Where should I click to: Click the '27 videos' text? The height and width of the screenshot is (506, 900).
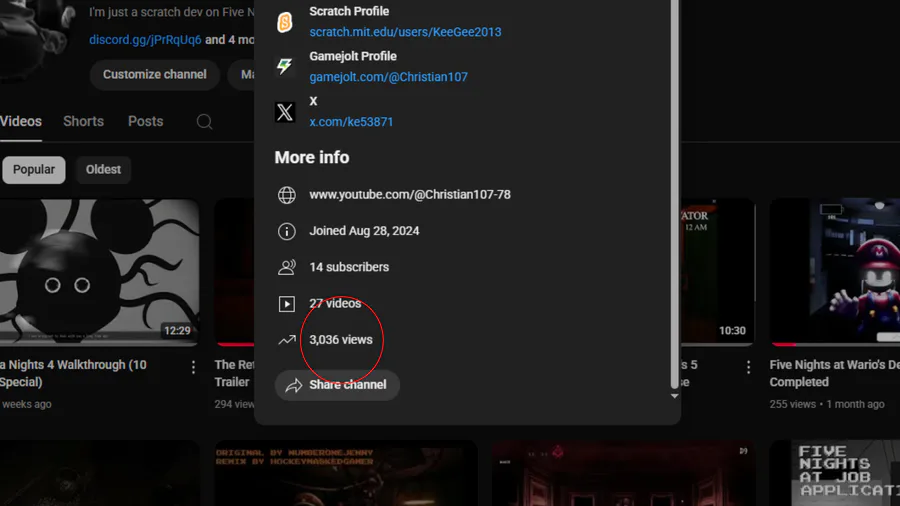click(x=335, y=303)
